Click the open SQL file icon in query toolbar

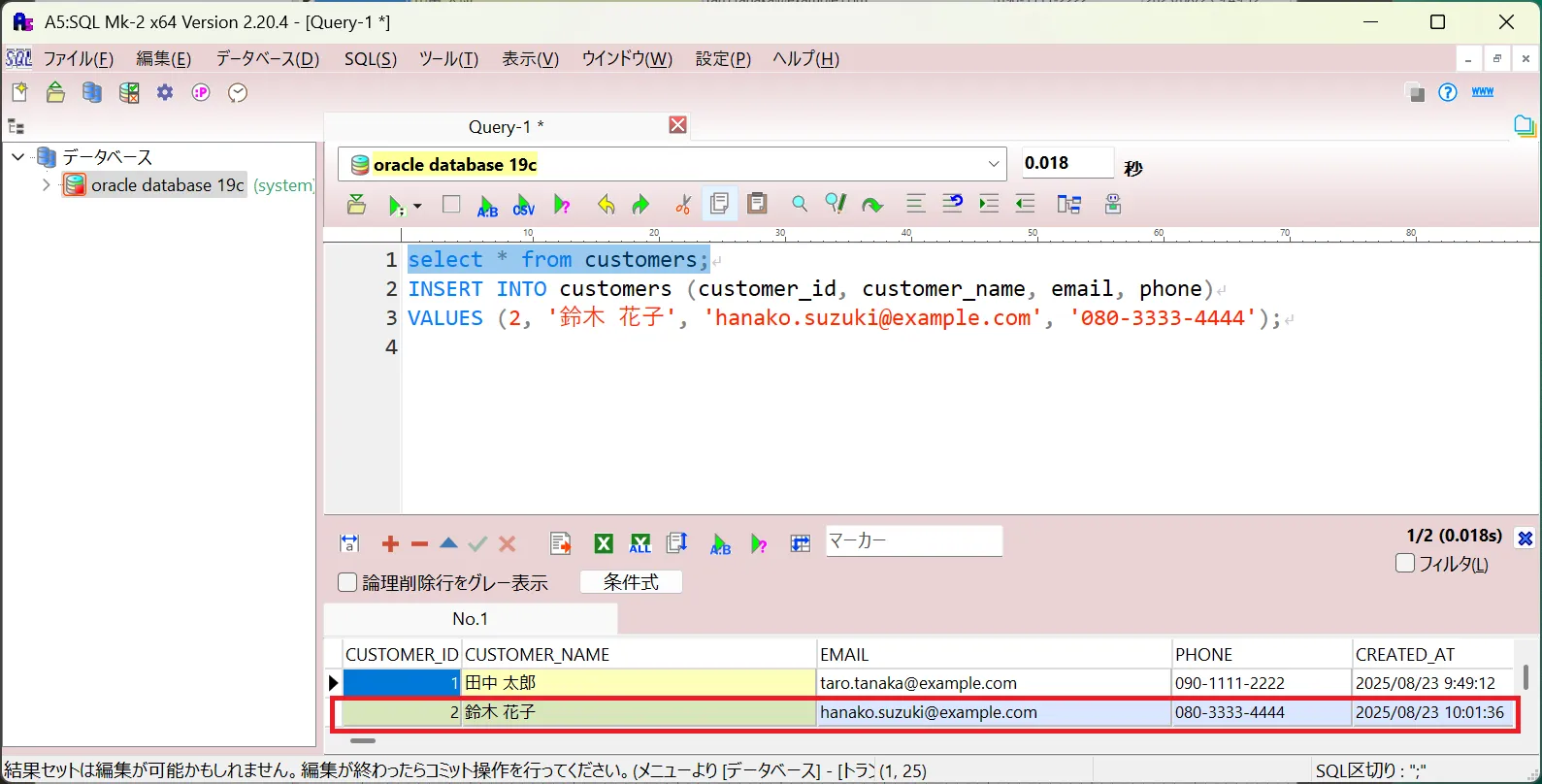click(356, 204)
